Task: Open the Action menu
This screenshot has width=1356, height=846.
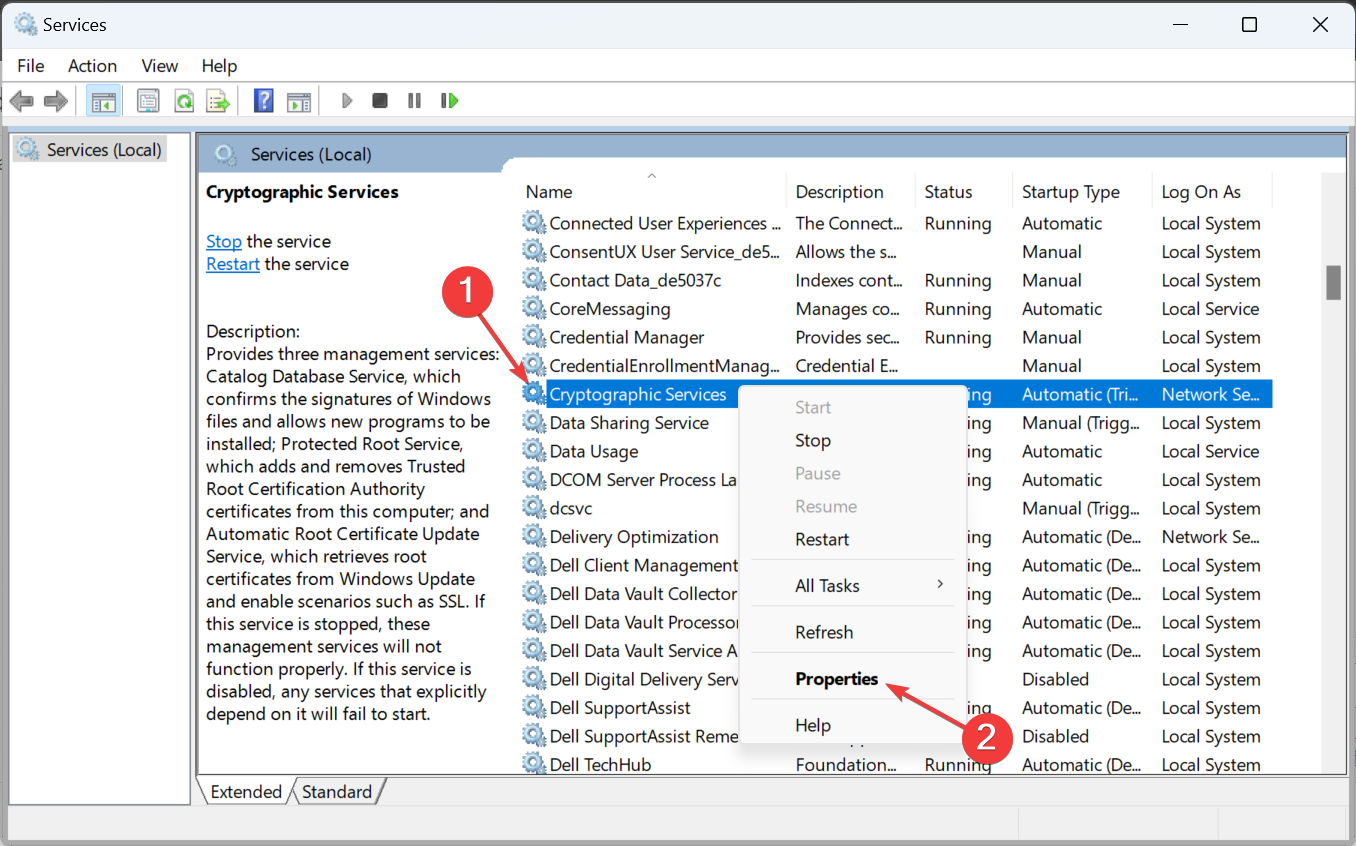Action: (92, 66)
